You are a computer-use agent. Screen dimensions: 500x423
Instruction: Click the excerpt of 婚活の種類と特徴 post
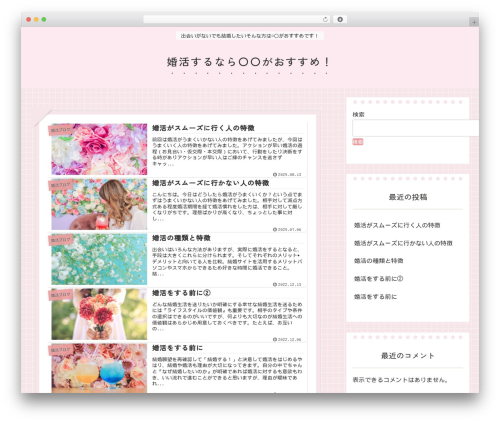coord(227,262)
